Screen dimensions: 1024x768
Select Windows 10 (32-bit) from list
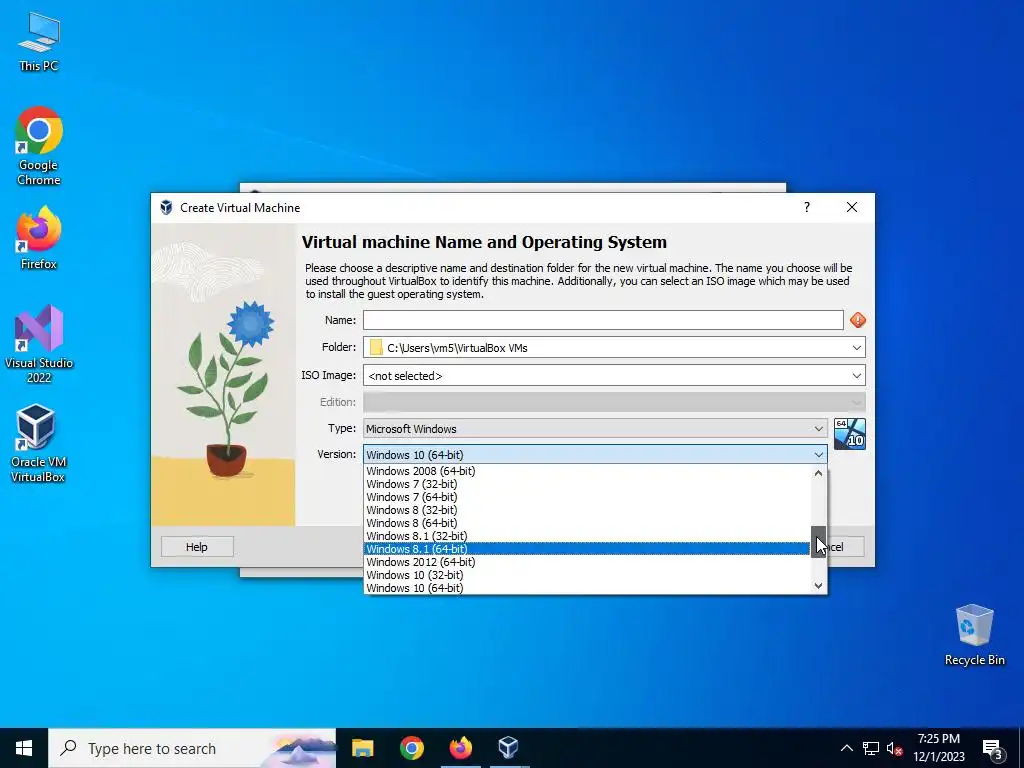click(586, 575)
